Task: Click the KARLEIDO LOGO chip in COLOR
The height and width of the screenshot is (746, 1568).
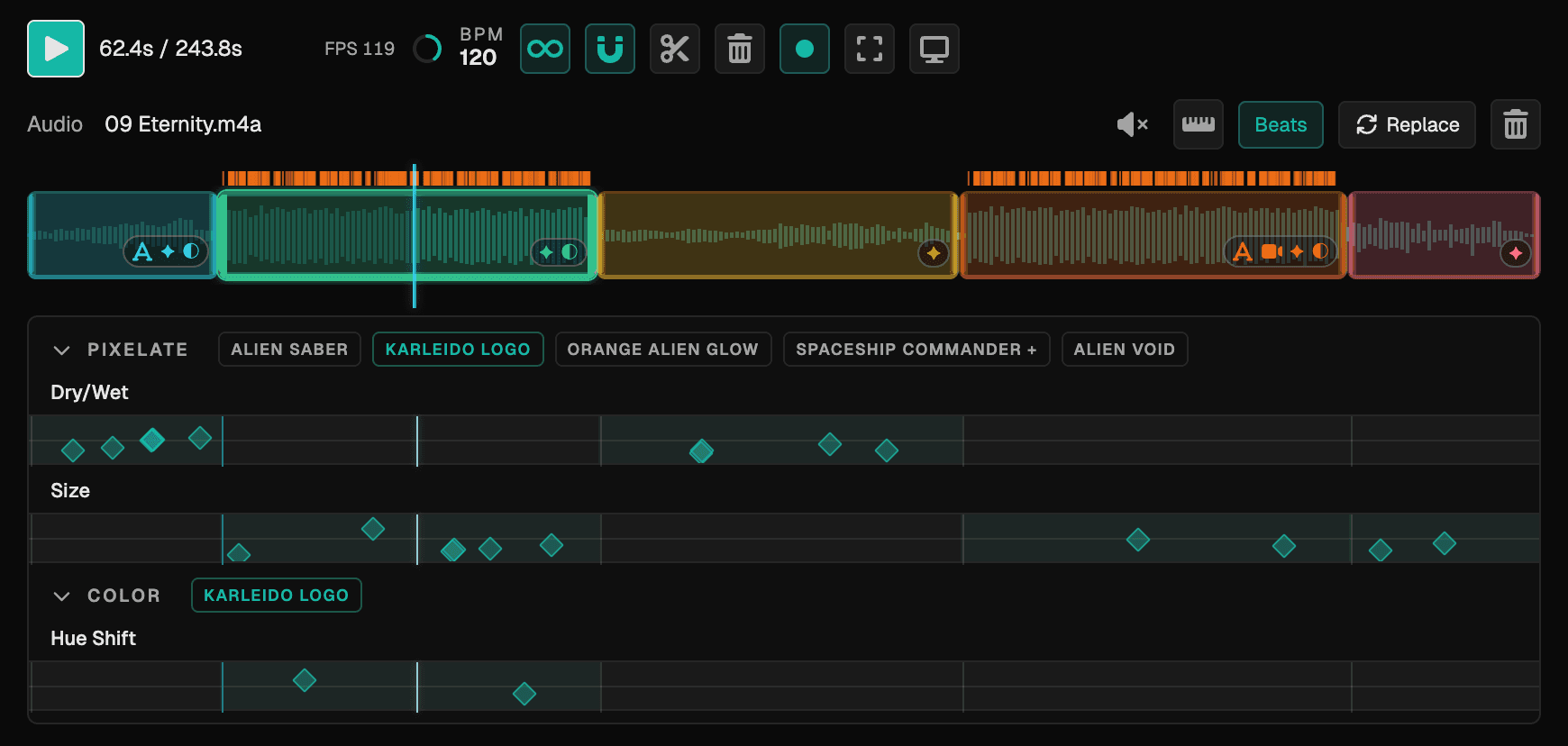Action: (277, 596)
